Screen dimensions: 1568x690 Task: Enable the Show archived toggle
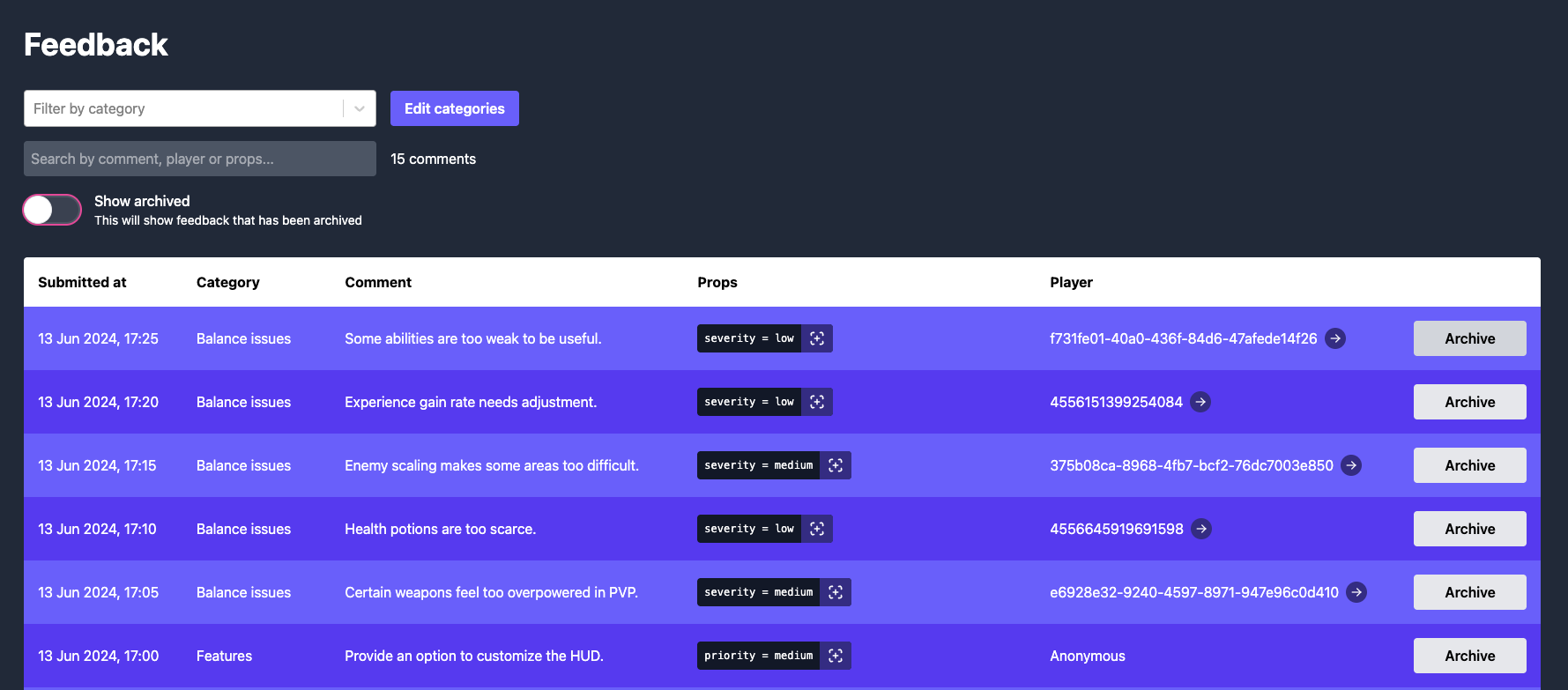[52, 210]
